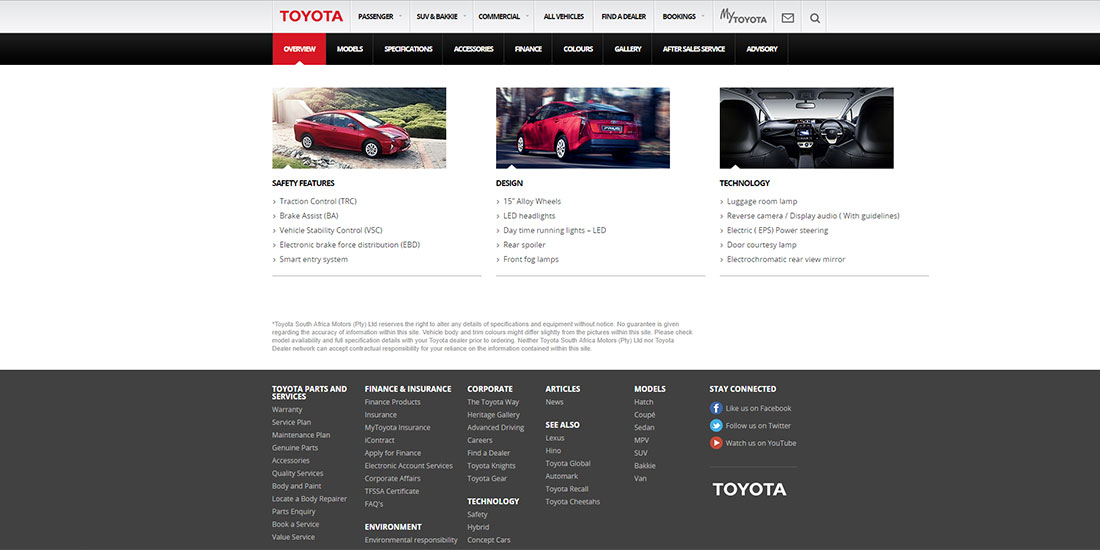1100x550 pixels.
Task: Open the Lexus link
Action: (555, 438)
